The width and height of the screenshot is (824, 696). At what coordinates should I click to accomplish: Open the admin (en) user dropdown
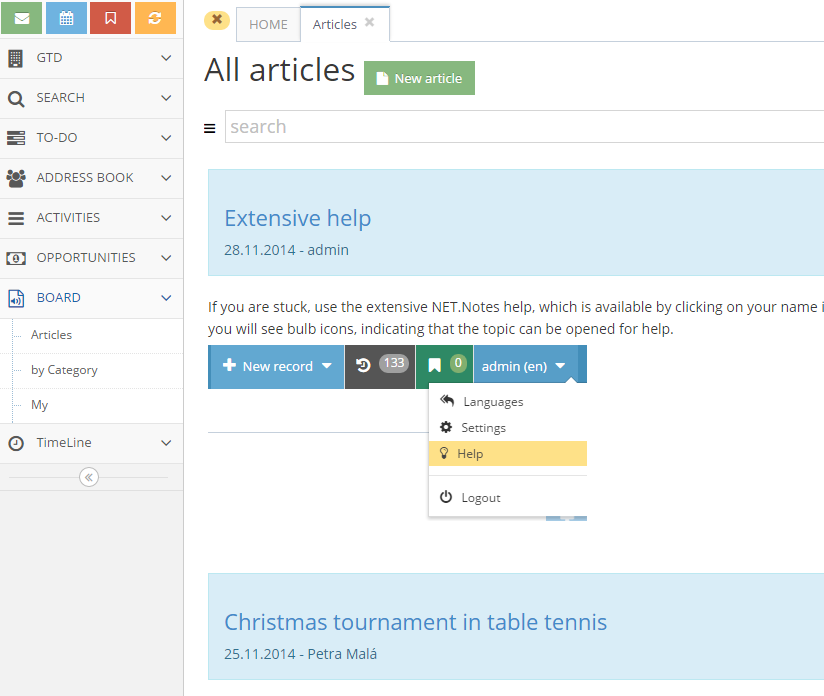click(x=524, y=366)
